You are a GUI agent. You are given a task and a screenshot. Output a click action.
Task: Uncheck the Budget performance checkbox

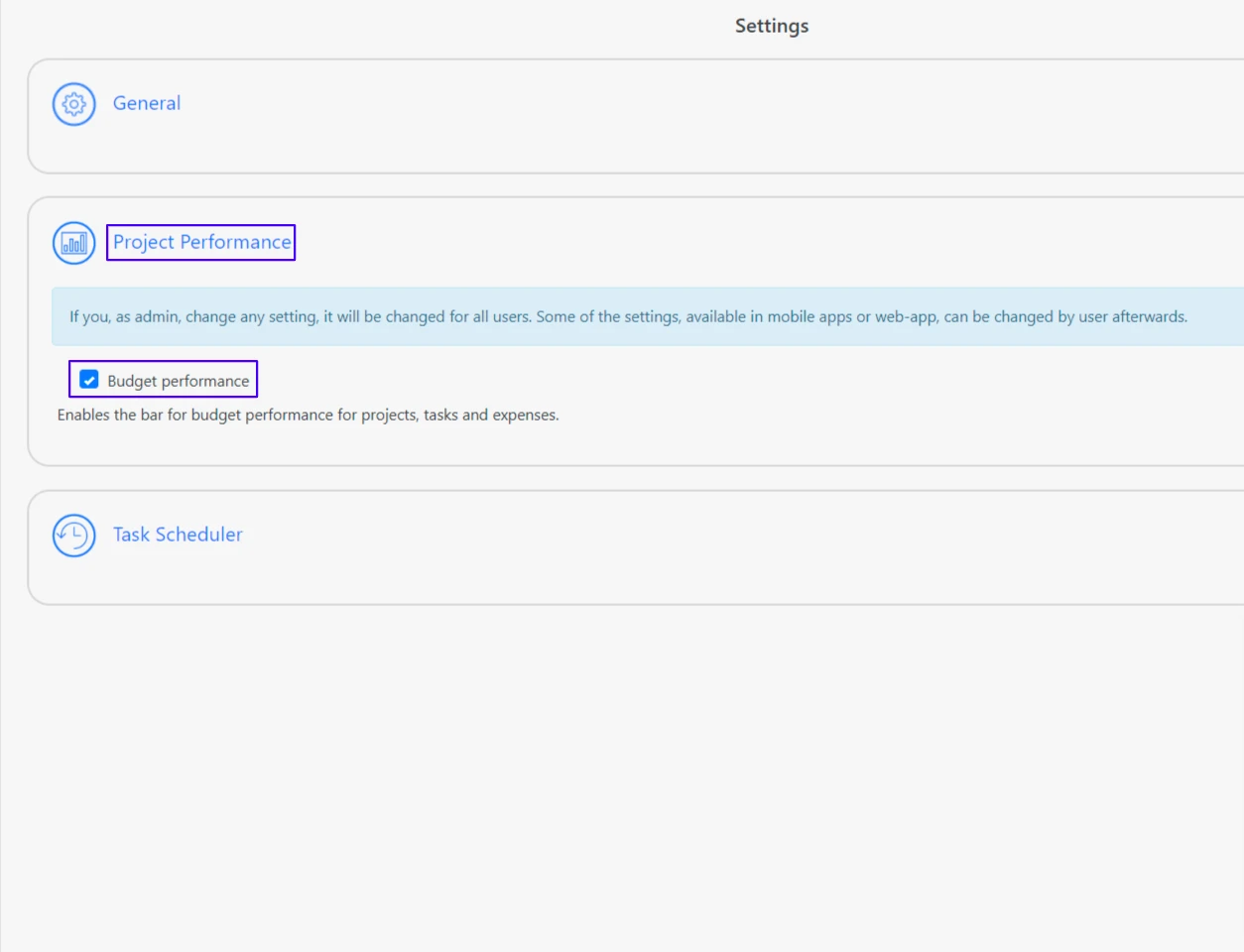[x=89, y=380]
